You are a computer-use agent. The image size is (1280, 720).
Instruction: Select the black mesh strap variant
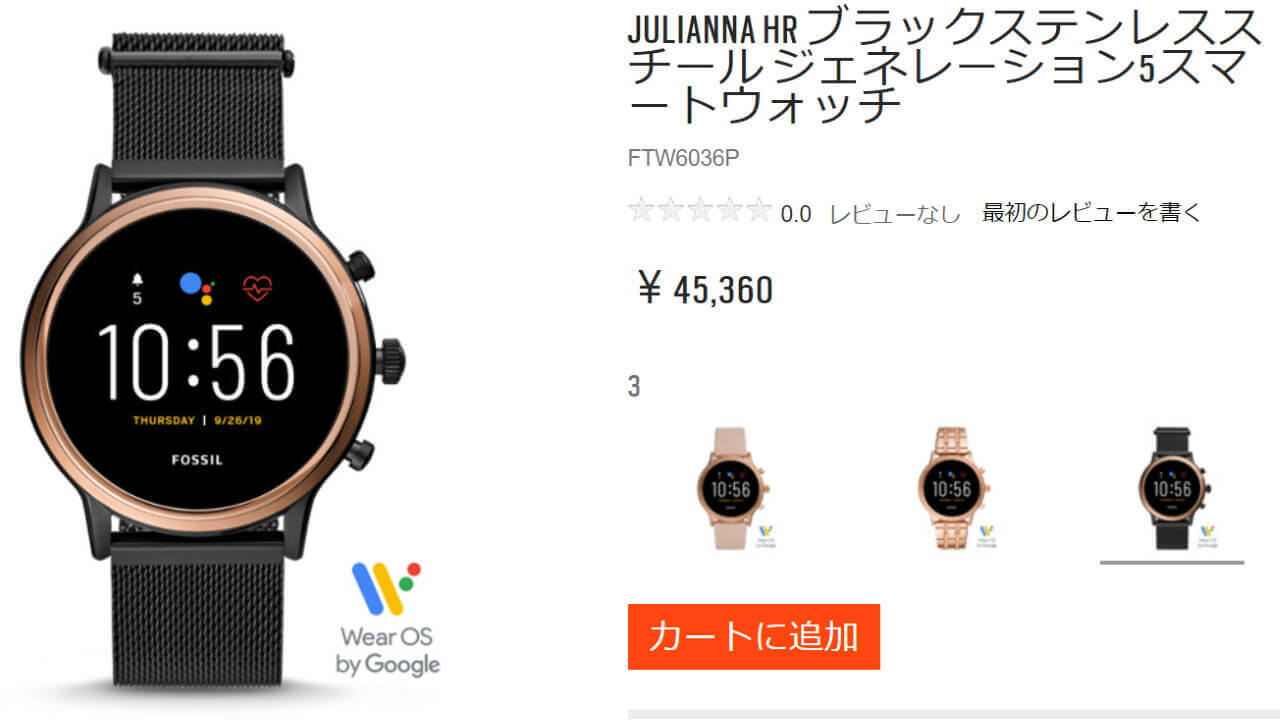pyautogui.click(x=1171, y=487)
